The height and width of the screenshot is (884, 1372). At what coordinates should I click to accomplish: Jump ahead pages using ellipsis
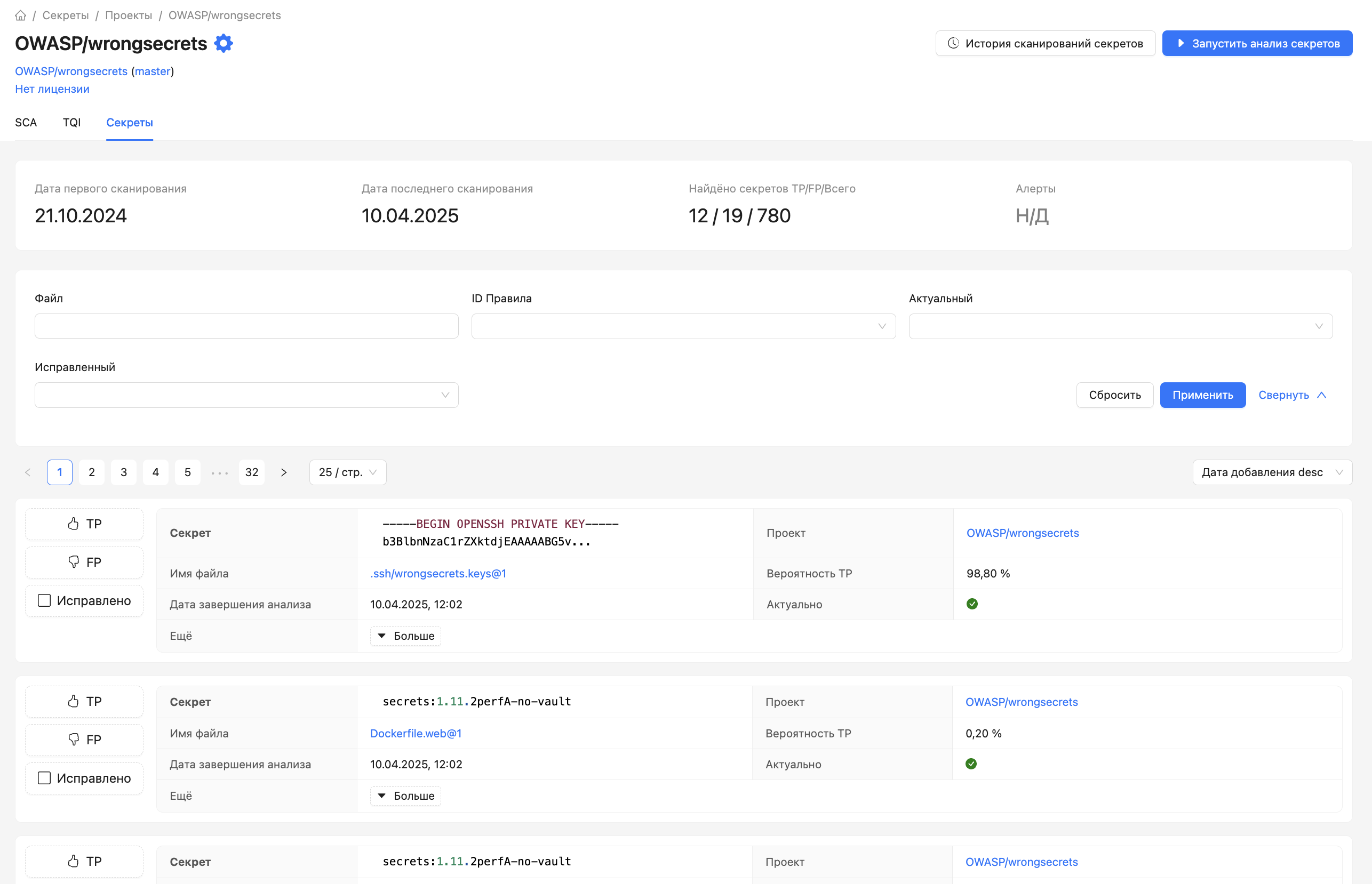(x=219, y=473)
